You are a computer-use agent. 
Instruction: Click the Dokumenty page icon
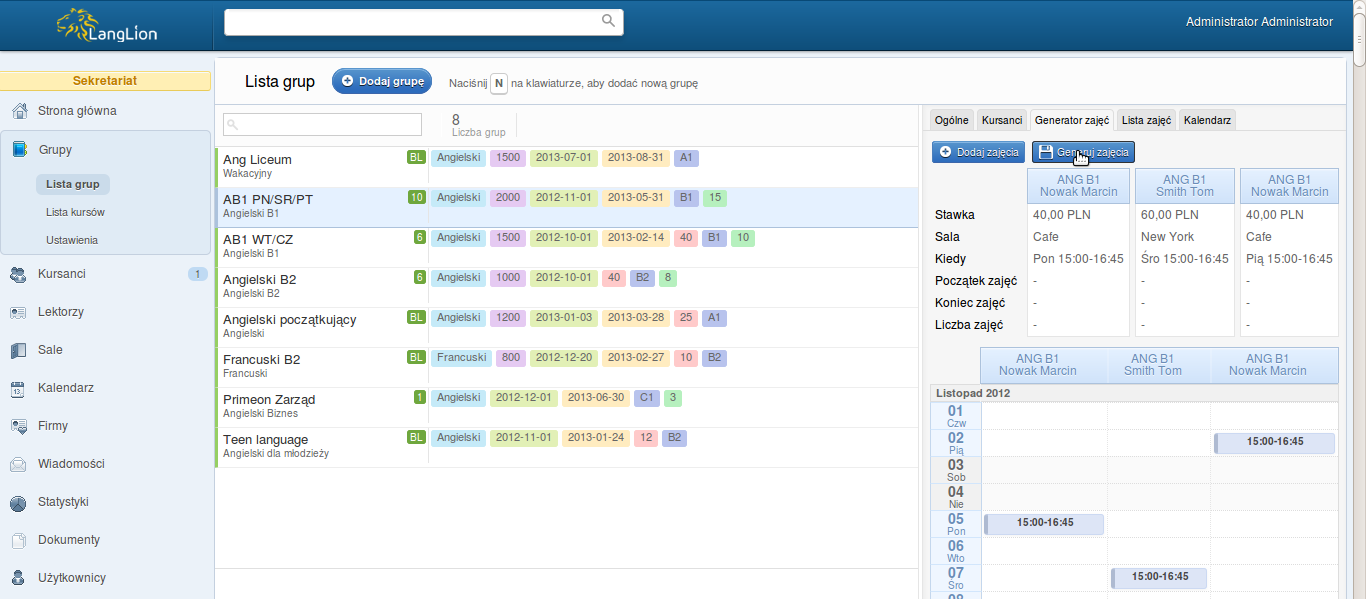(x=18, y=540)
